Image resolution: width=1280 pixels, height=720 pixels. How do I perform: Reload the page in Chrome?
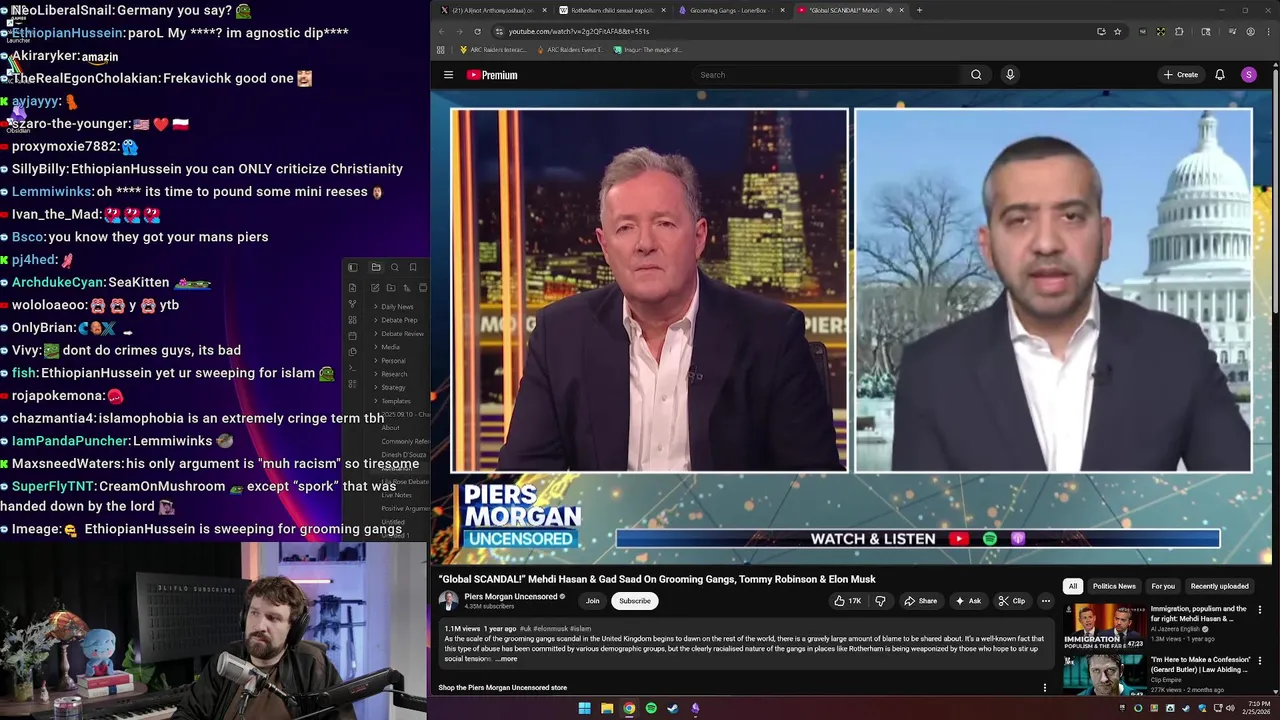point(477,31)
